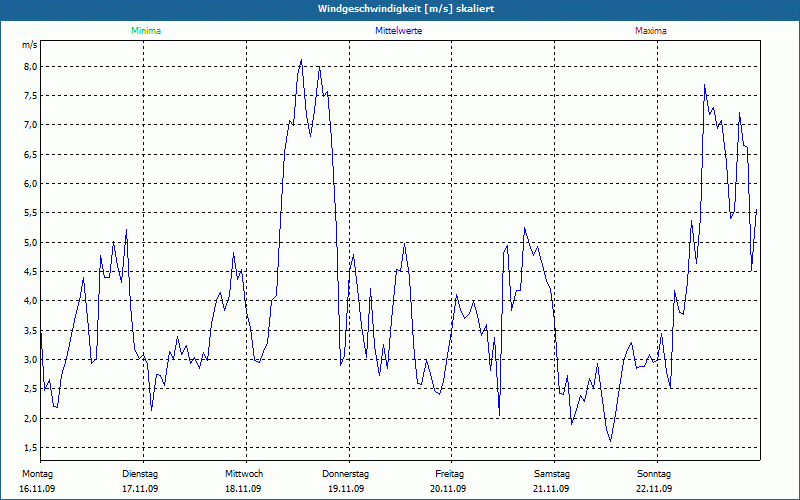Image resolution: width=800 pixels, height=500 pixels.
Task: Click the 6,0 y-axis value
Action: coord(30,184)
